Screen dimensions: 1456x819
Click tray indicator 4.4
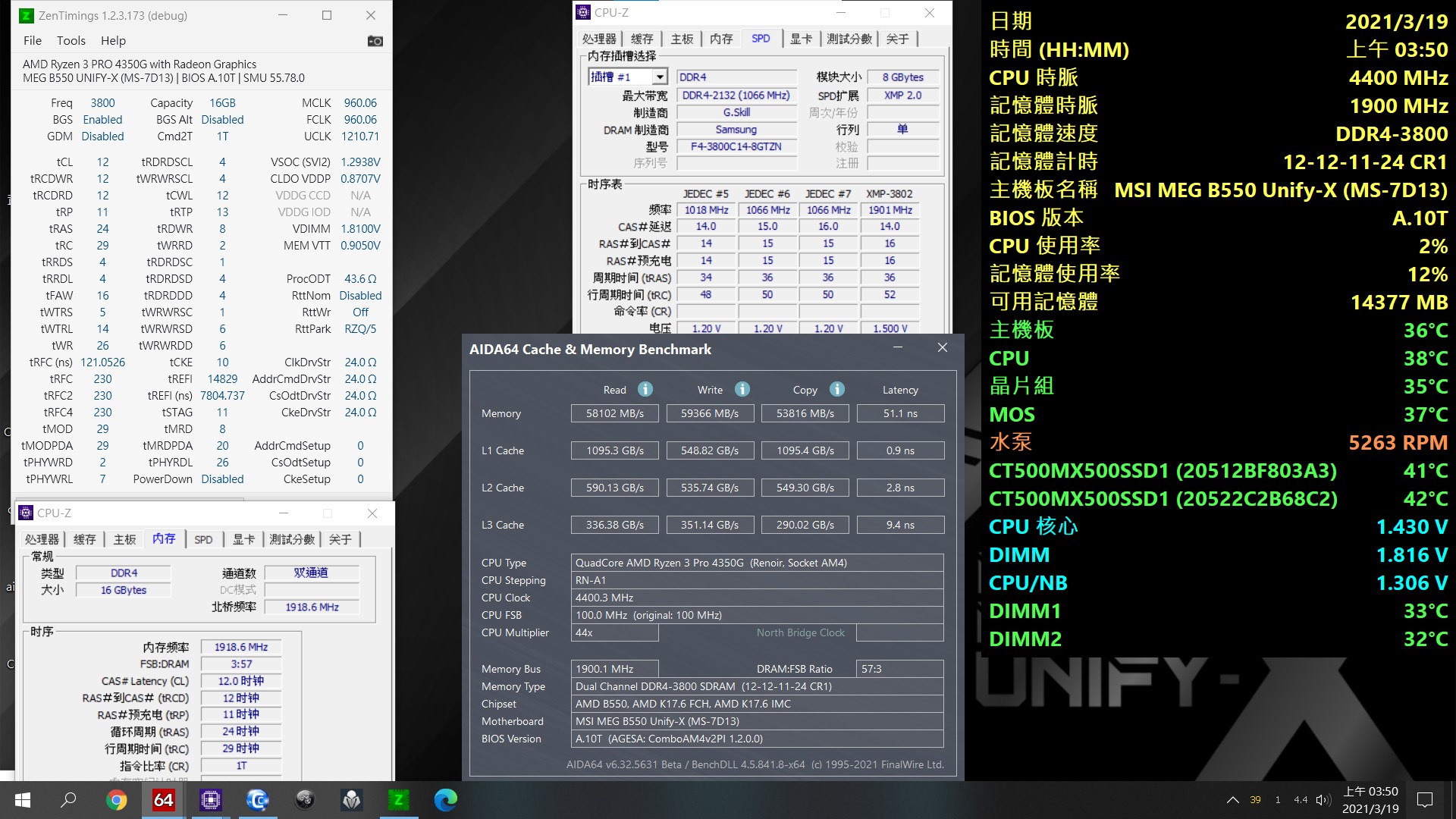(x=1301, y=800)
